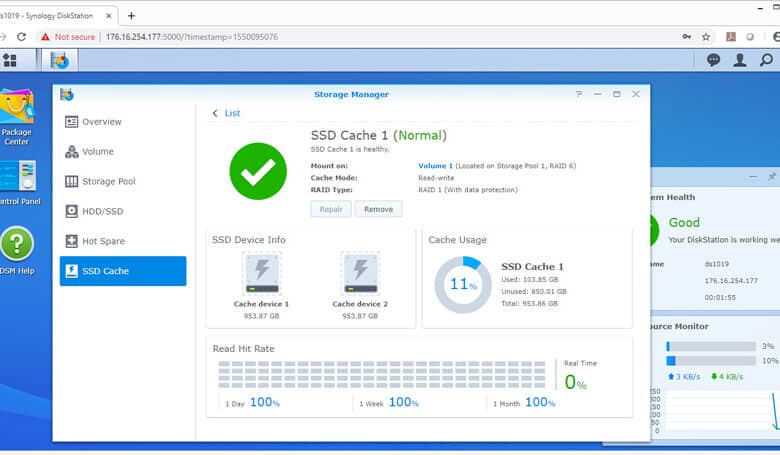Screen dimensions: 780x455
Task: Click the Not secure warning icon
Action: tap(45, 37)
